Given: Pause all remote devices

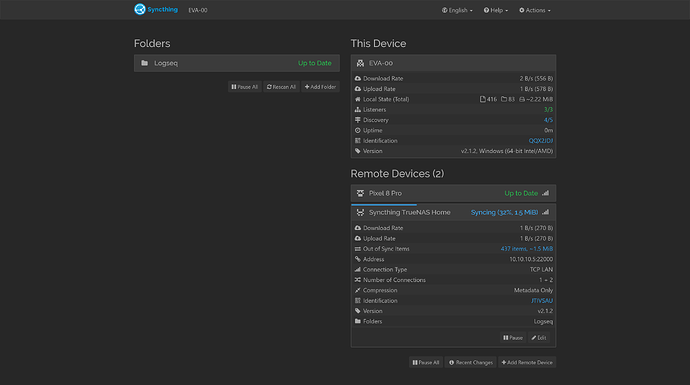Looking at the screenshot, I should 426,363.
